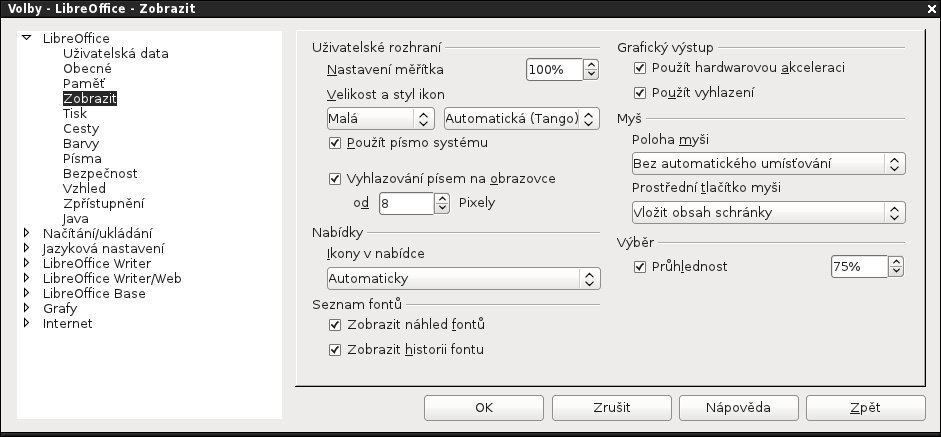Increase the Průhlednost percentage
Screen dimensions: 941x437
point(896,261)
